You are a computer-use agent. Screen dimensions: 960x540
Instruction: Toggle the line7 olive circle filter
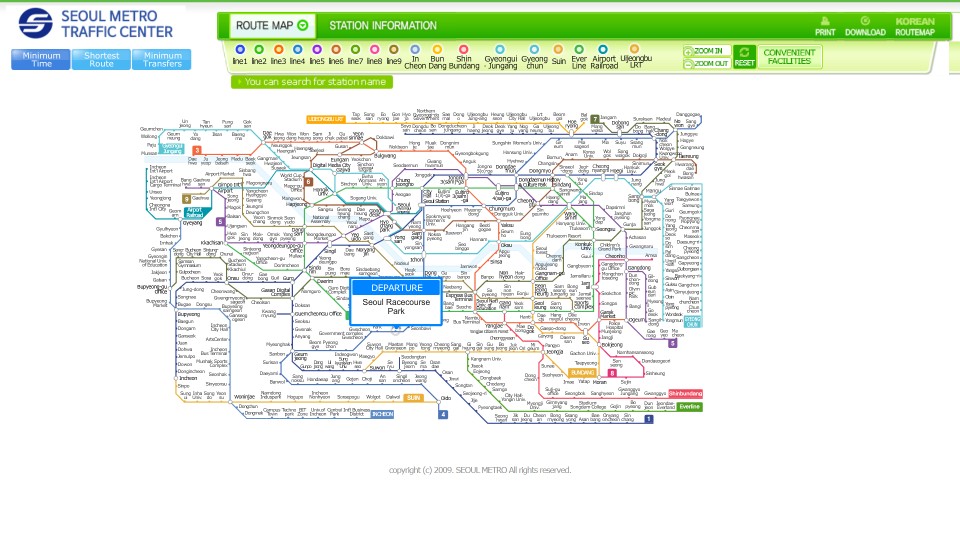pyautogui.click(x=356, y=50)
